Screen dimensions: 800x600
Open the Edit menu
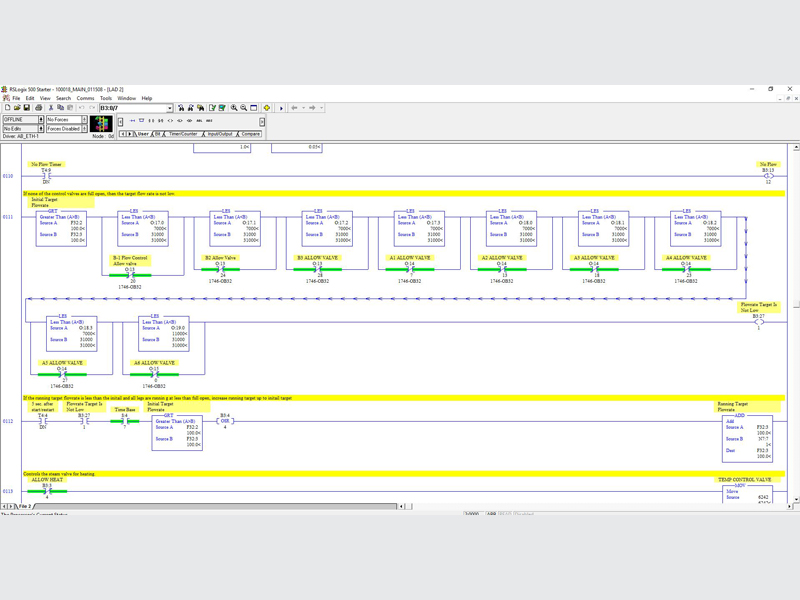point(30,98)
